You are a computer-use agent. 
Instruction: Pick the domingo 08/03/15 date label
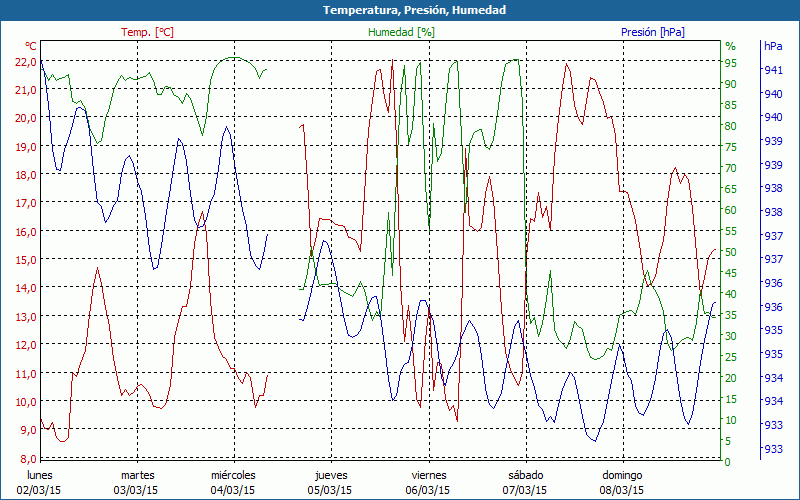tap(622, 482)
